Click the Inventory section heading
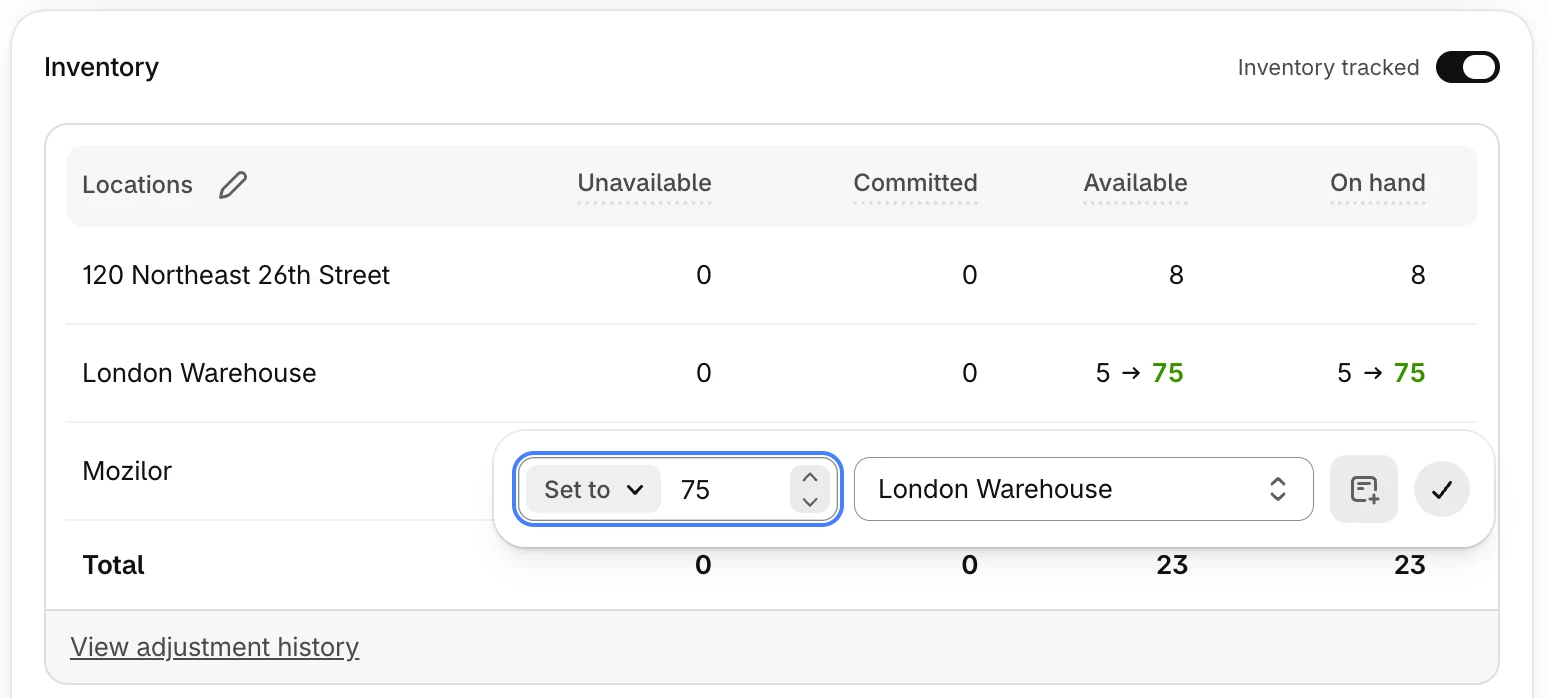Image resolution: width=1548 pixels, height=698 pixels. coord(101,67)
